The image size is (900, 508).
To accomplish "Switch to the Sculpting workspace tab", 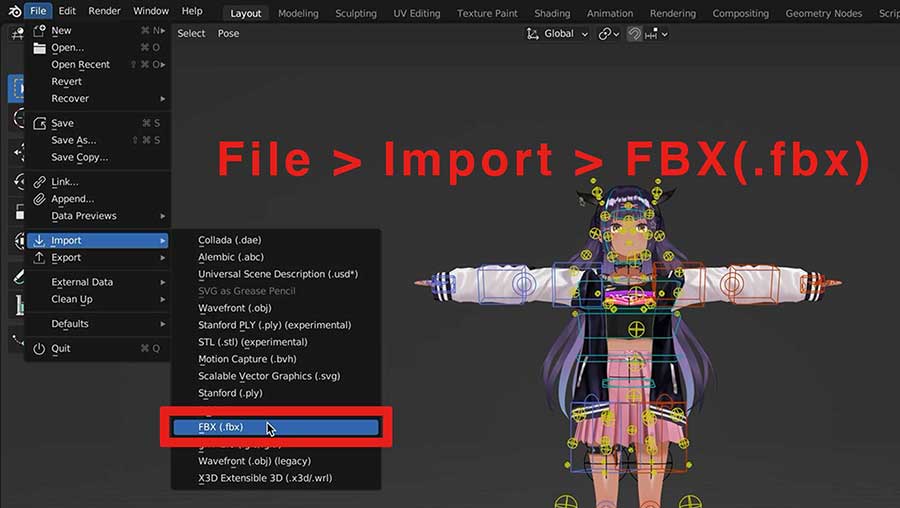I will (x=356, y=13).
